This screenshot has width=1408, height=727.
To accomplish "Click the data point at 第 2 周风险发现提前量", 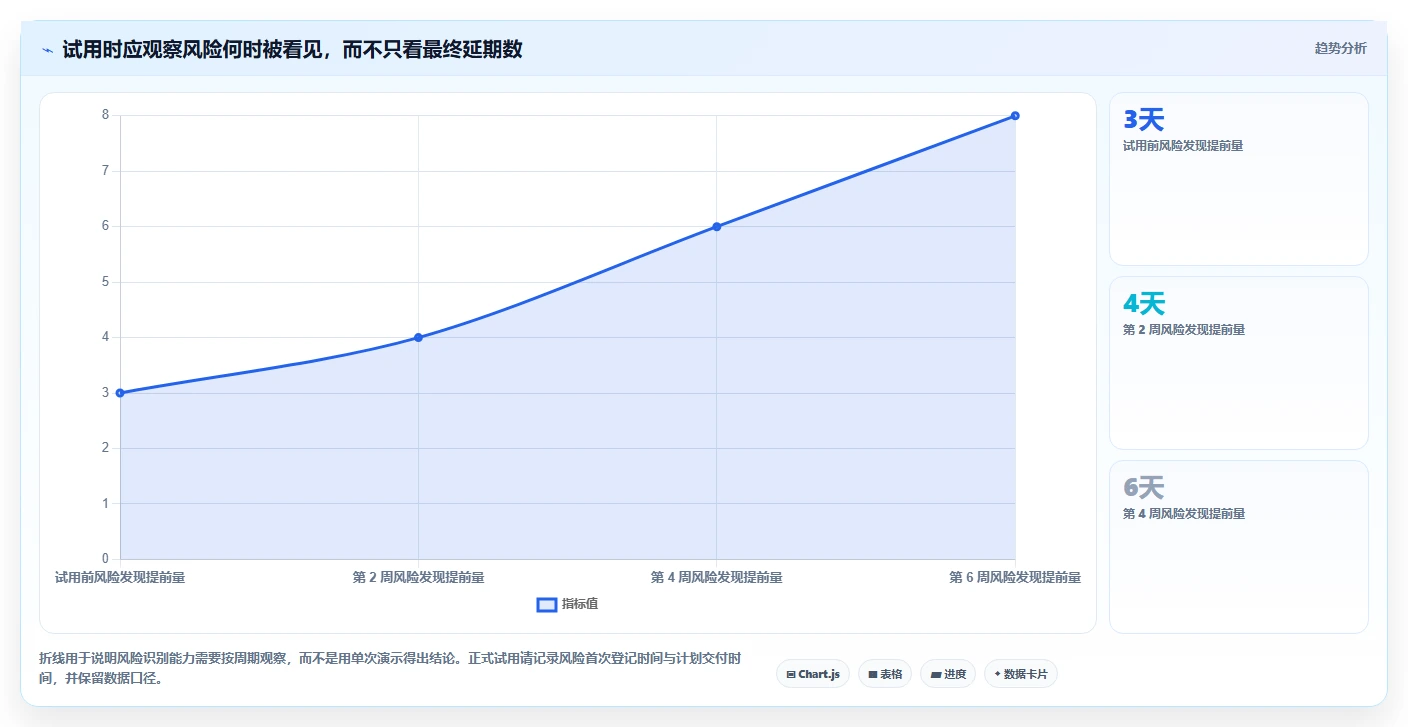I will click(x=418, y=337).
